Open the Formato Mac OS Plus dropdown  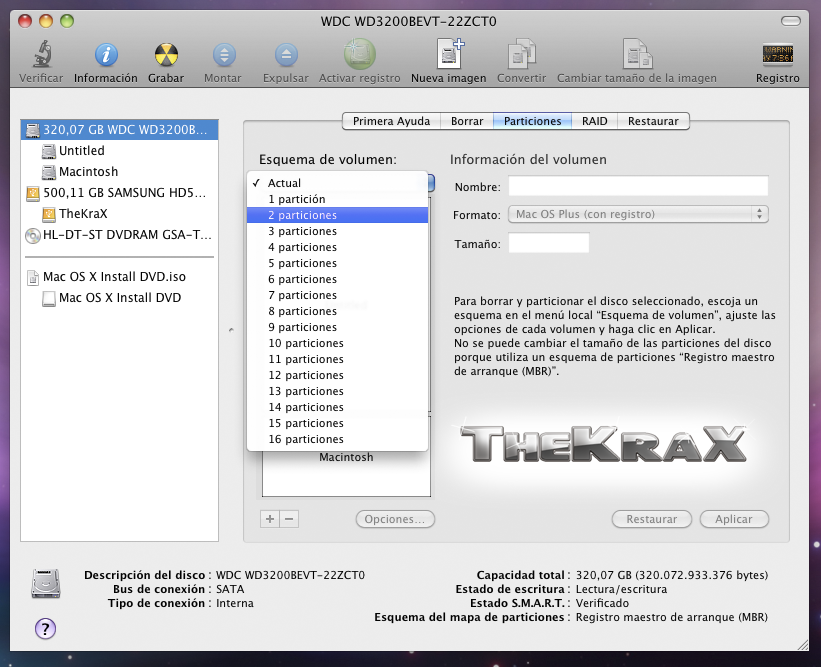pos(638,214)
